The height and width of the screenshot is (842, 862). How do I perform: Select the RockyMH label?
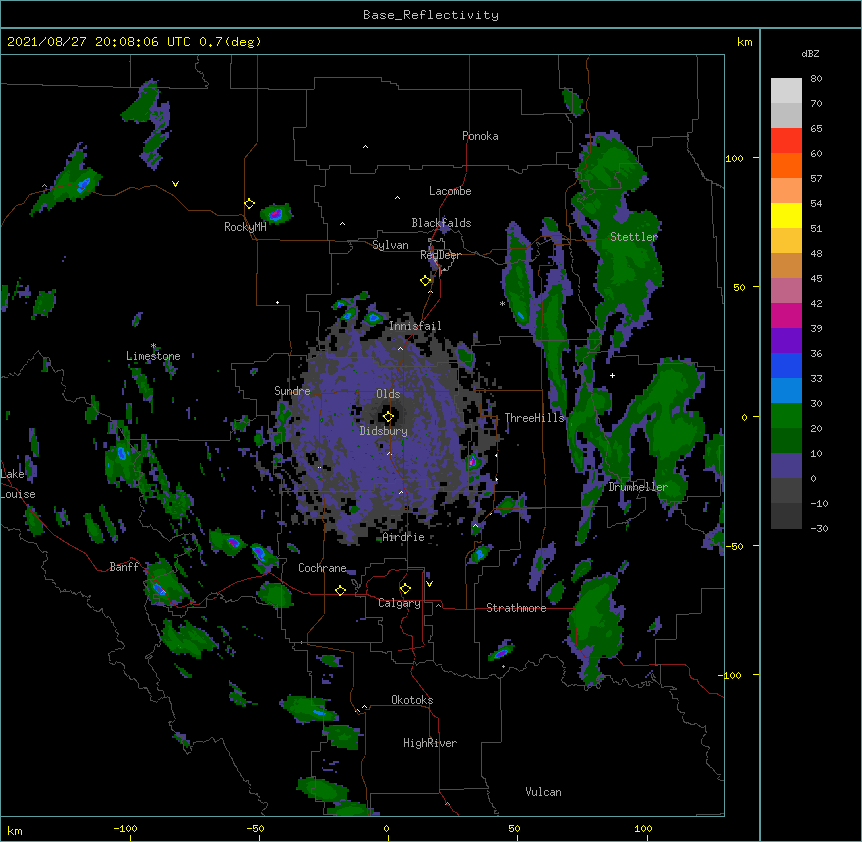point(245,227)
